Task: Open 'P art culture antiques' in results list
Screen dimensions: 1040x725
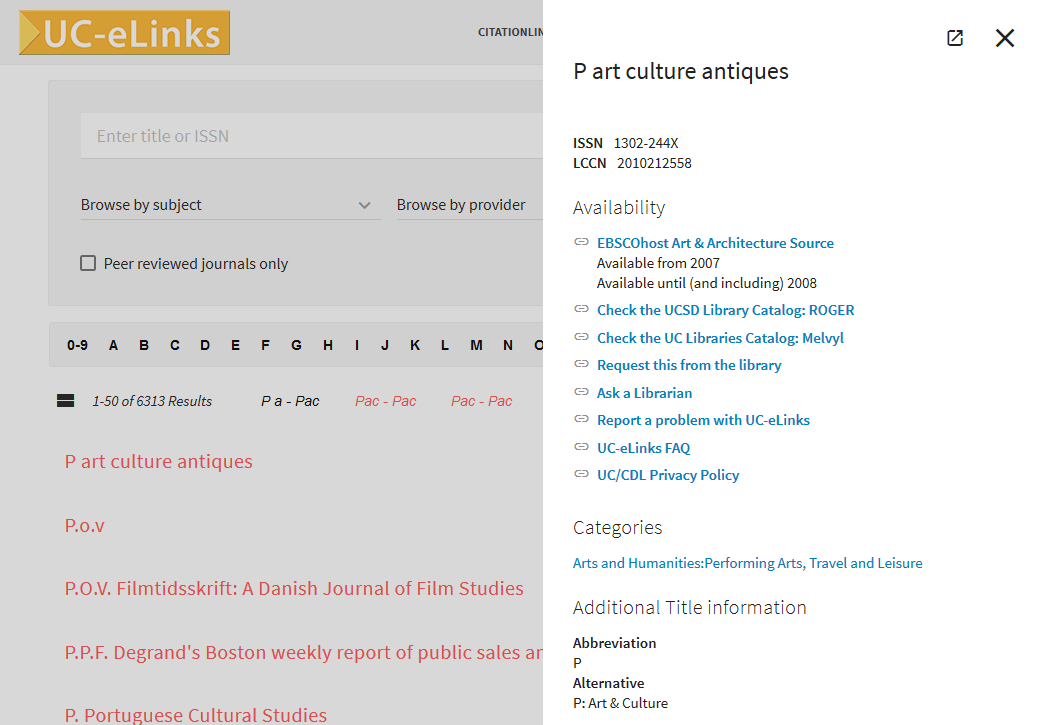Action: click(x=159, y=461)
